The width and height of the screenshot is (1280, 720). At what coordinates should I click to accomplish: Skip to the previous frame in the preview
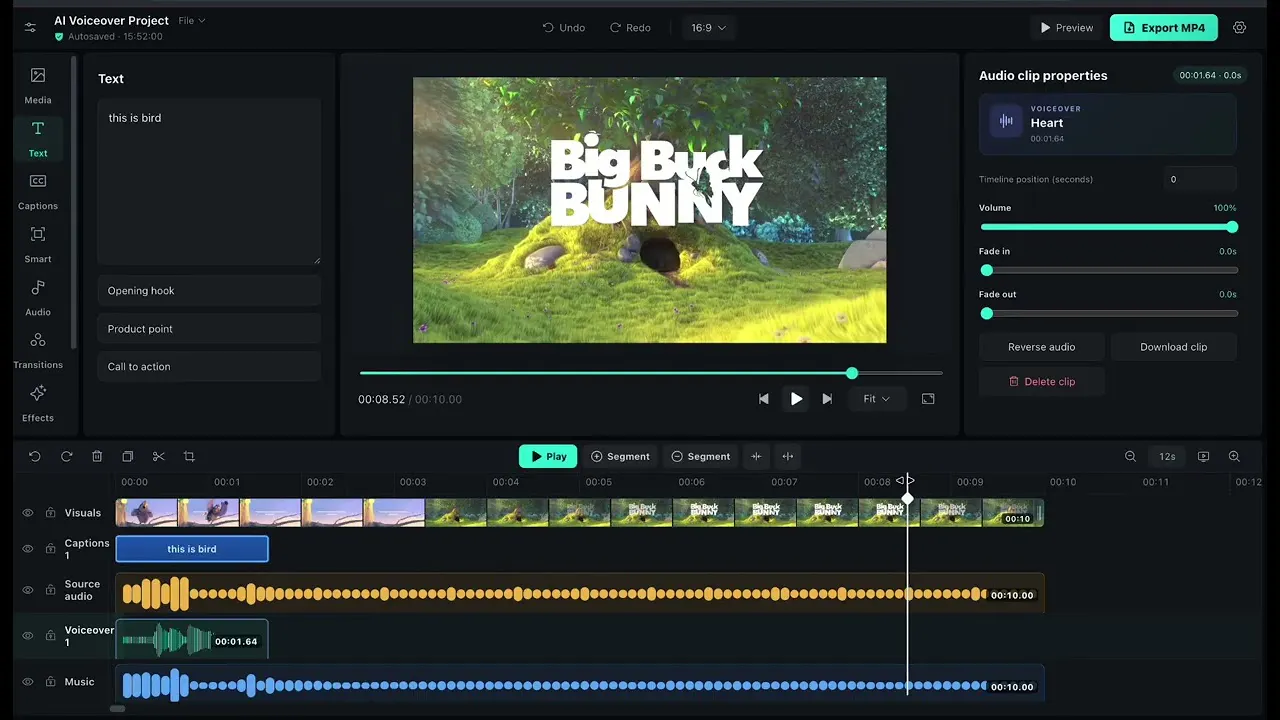(764, 399)
